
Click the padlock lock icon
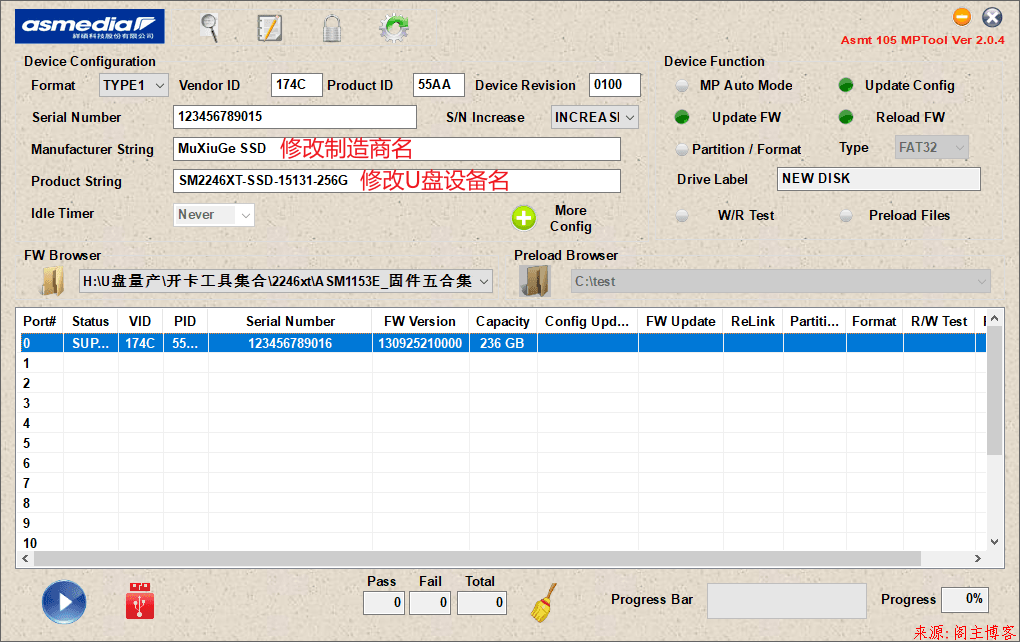click(332, 28)
